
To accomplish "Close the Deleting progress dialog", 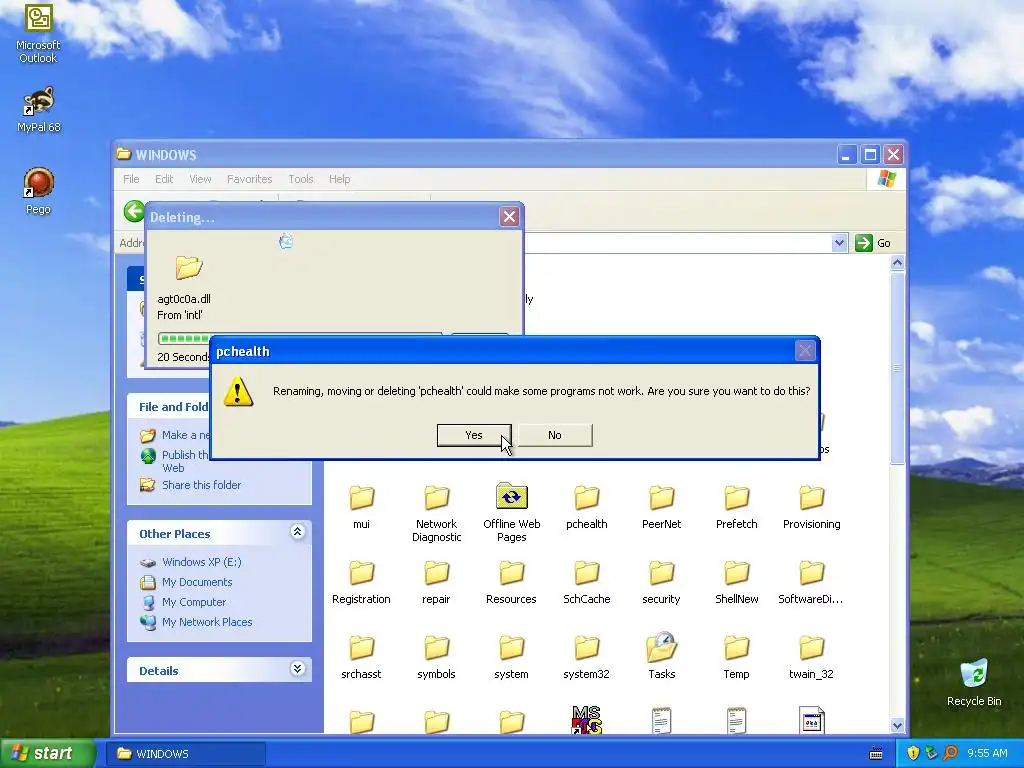I will pyautogui.click(x=509, y=217).
